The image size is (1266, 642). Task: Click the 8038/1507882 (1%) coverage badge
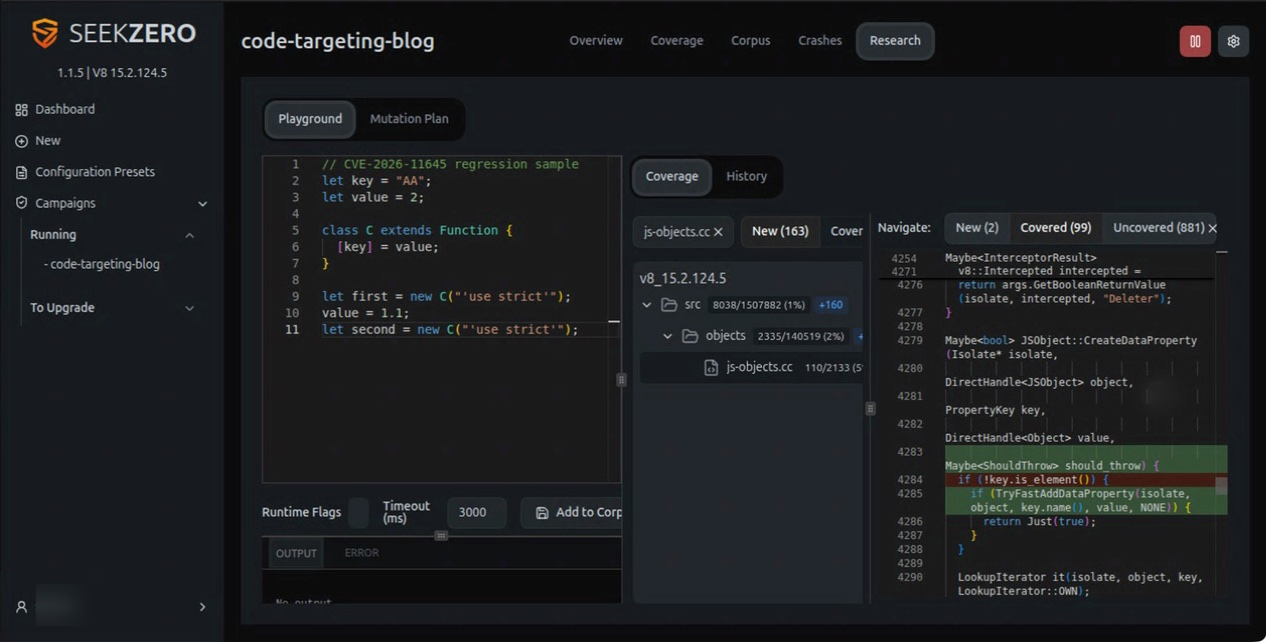click(x=759, y=305)
